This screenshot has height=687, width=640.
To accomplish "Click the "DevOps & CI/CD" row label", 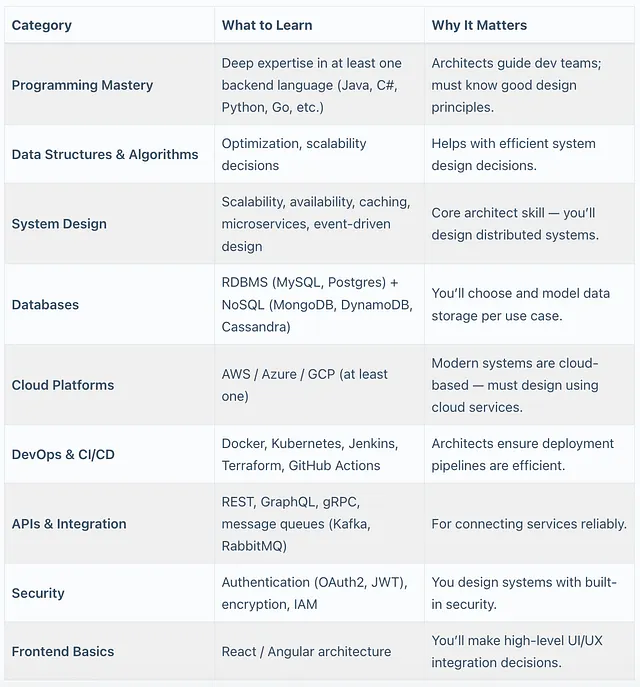I will pos(63,454).
